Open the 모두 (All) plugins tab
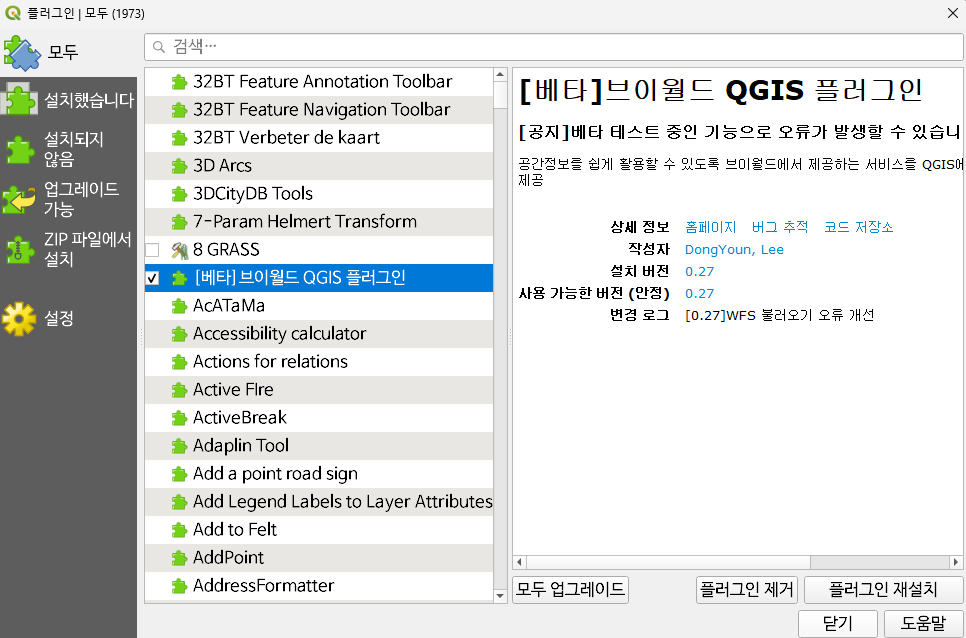 [x=68, y=52]
